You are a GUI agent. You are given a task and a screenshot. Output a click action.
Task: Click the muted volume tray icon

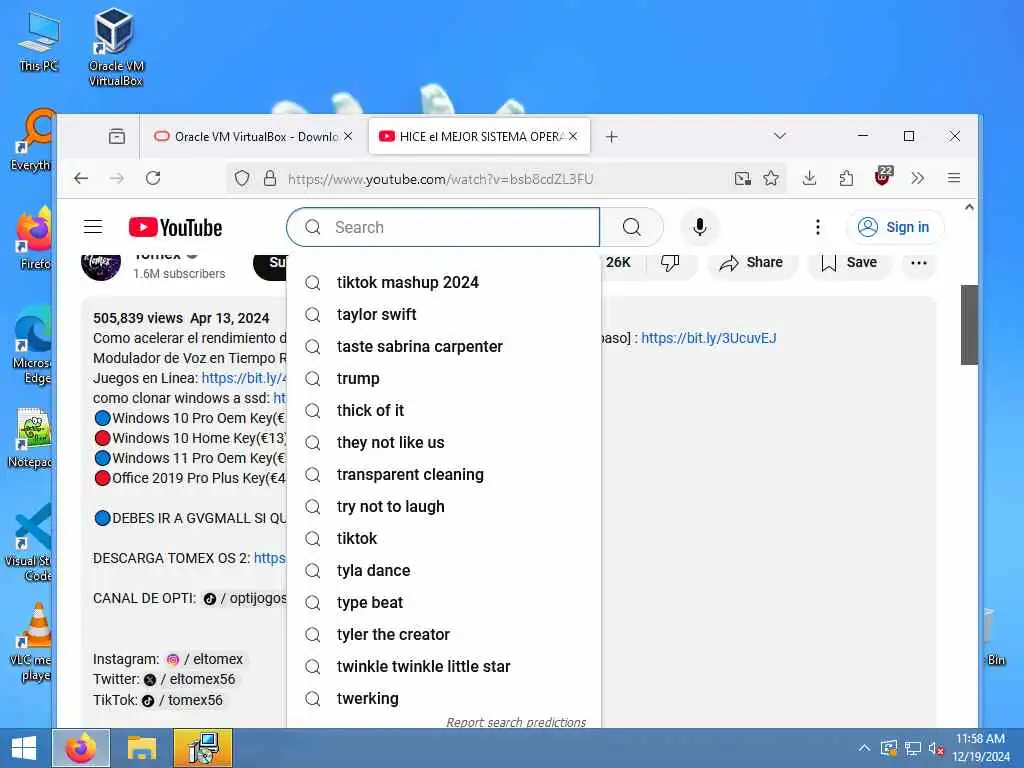(936, 748)
